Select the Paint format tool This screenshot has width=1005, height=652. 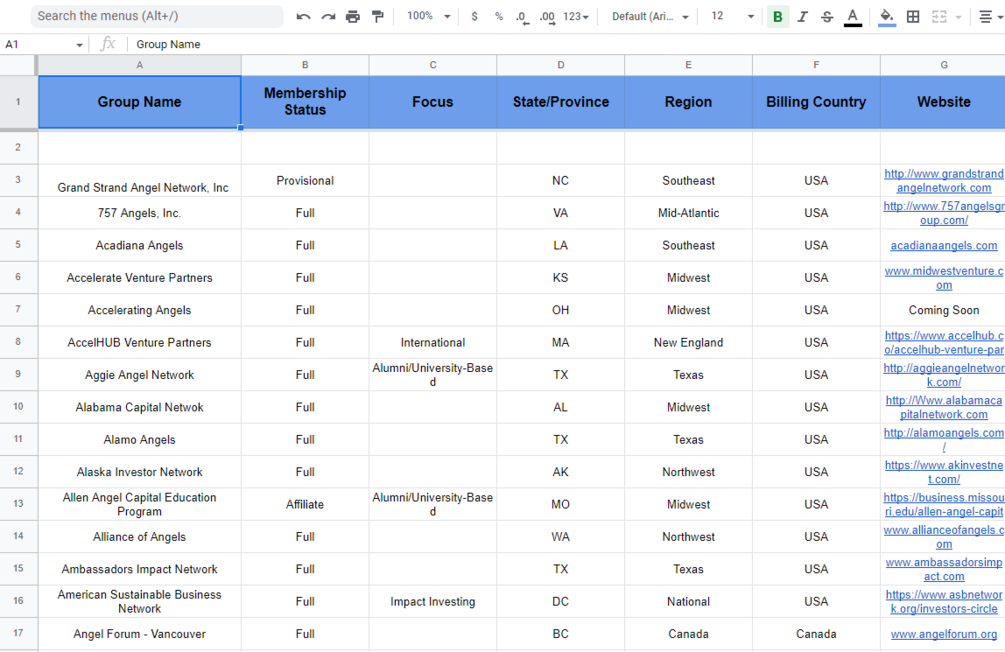click(x=378, y=17)
